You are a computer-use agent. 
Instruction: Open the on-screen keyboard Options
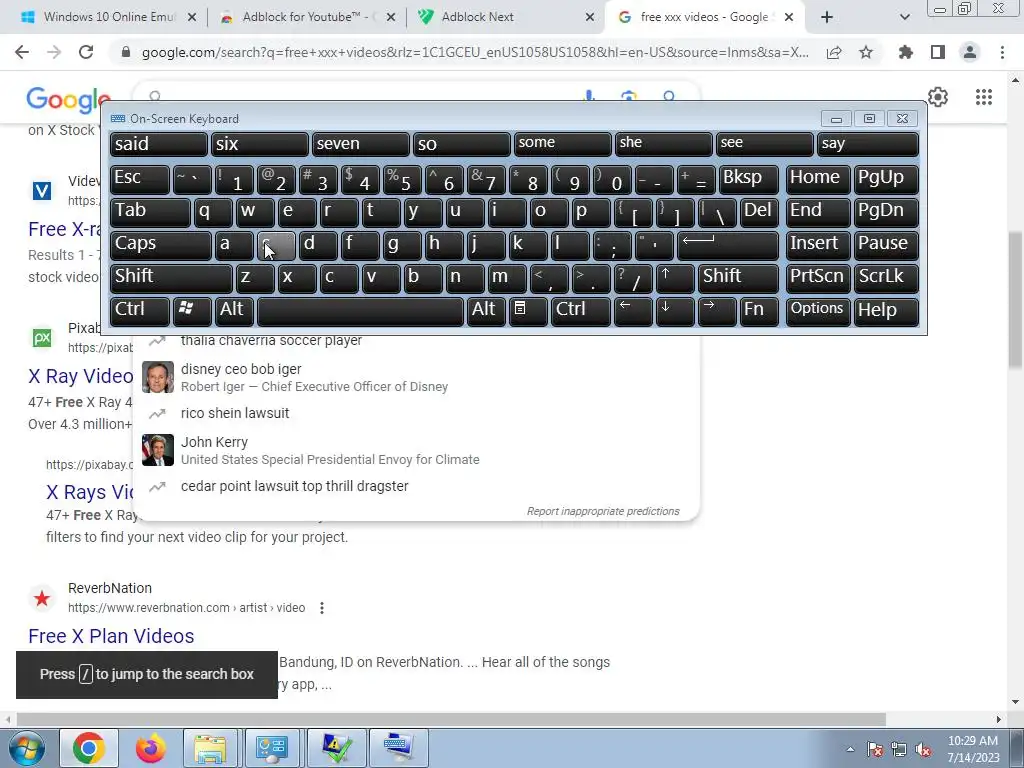818,311
